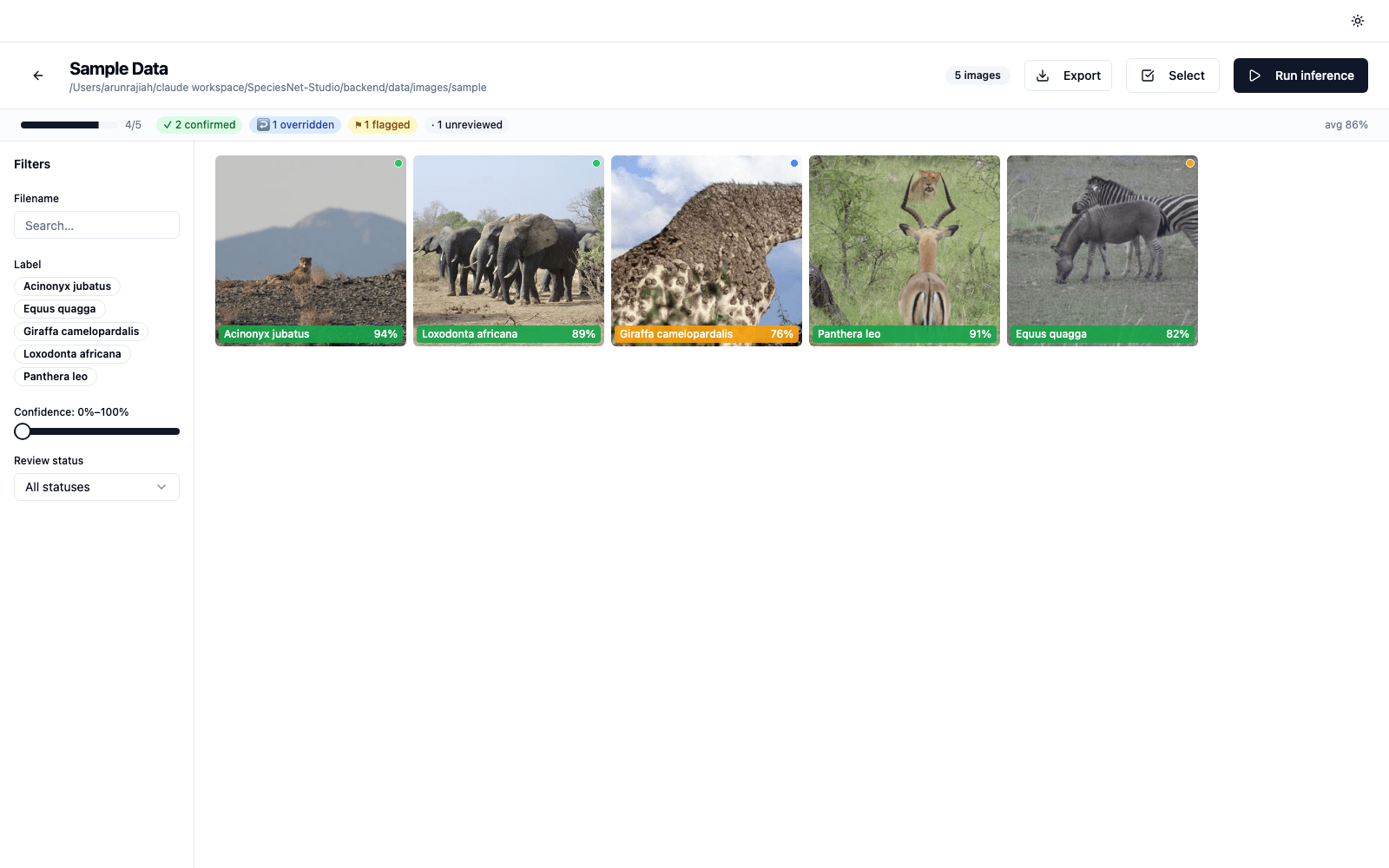The image size is (1389, 868).
Task: Click the Select button
Action: [1173, 76]
